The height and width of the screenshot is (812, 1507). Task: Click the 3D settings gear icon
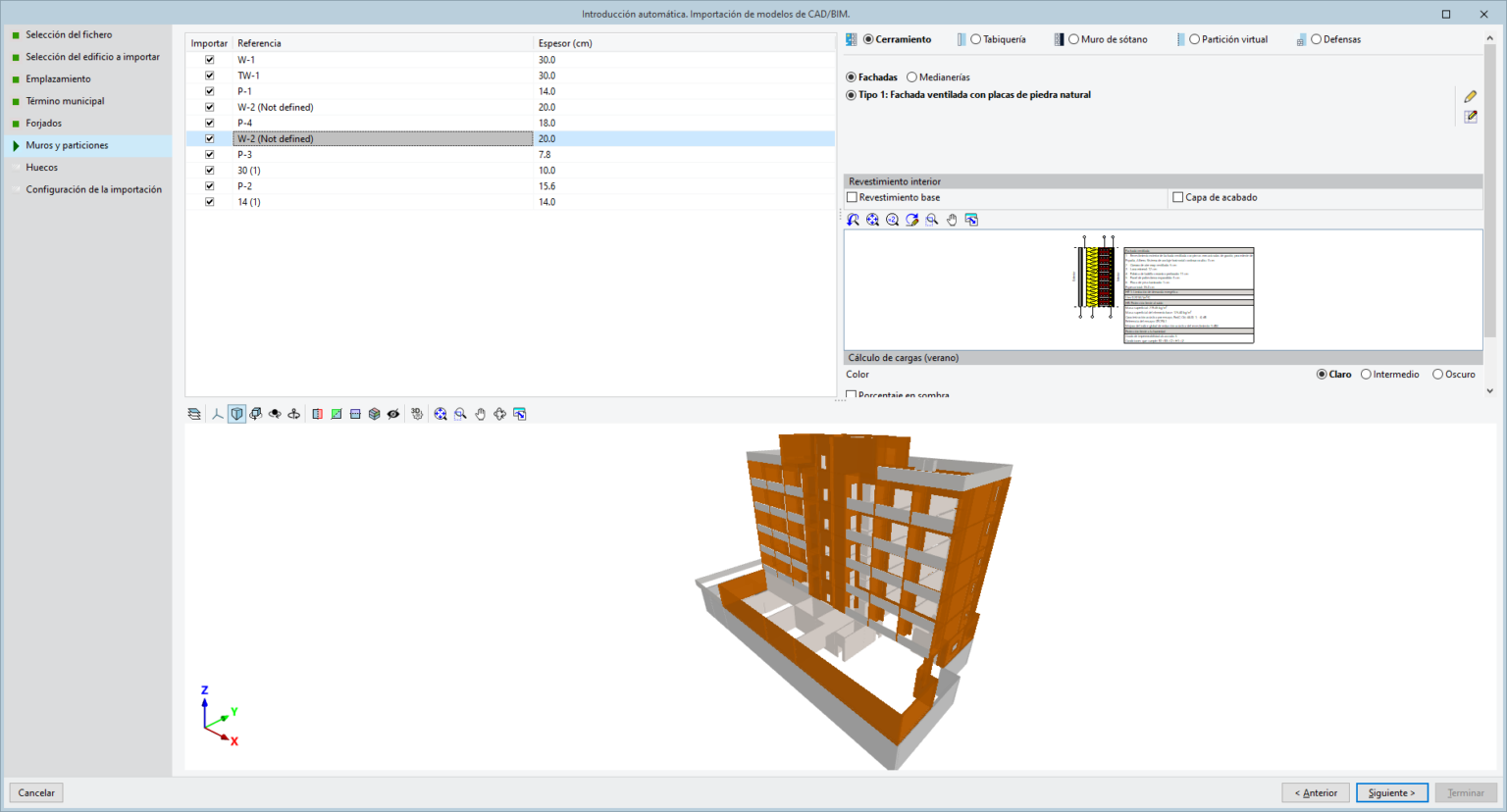coord(416,413)
